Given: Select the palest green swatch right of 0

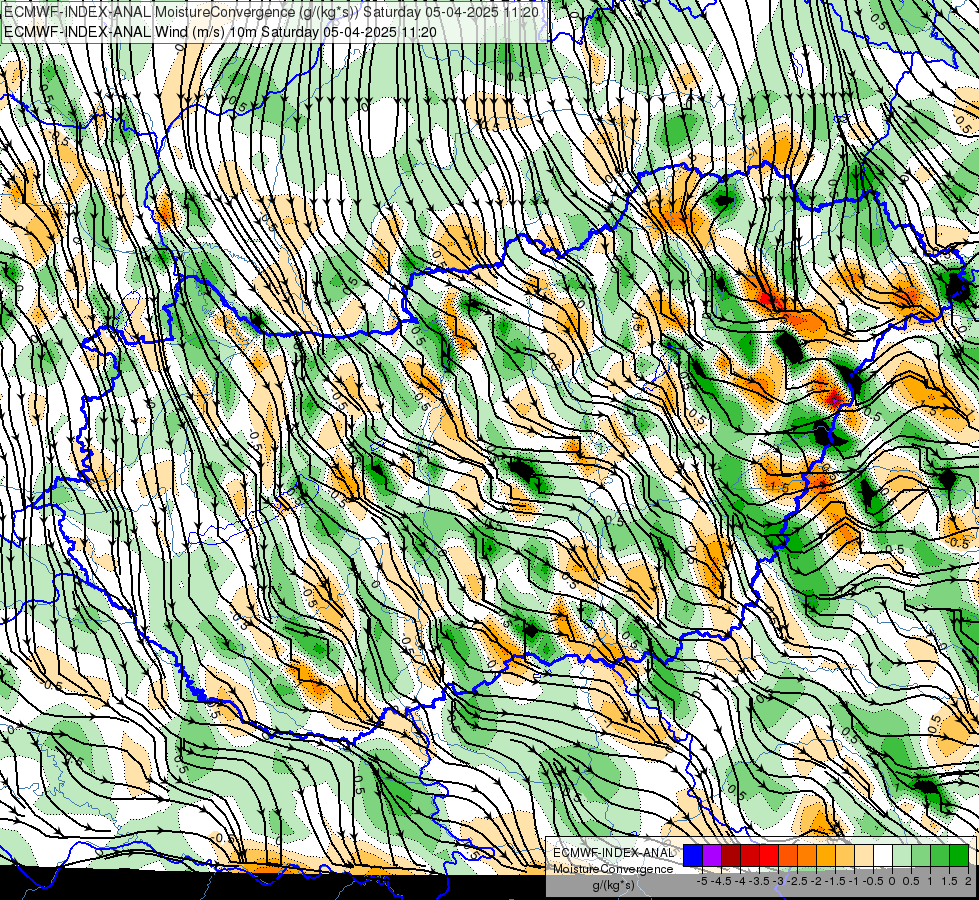Looking at the screenshot, I should [x=902, y=856].
